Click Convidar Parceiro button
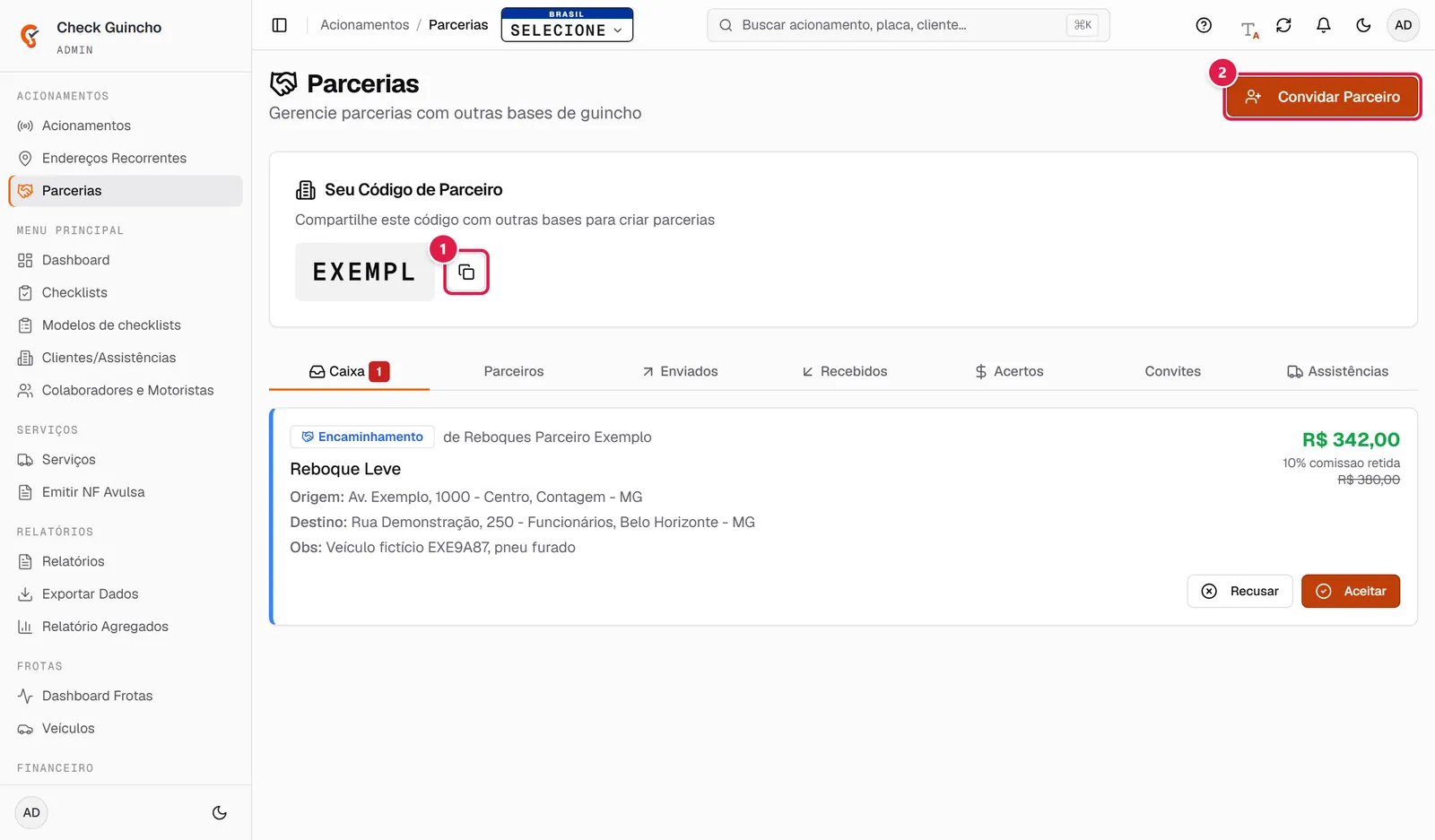The height and width of the screenshot is (840, 1435). (x=1322, y=97)
